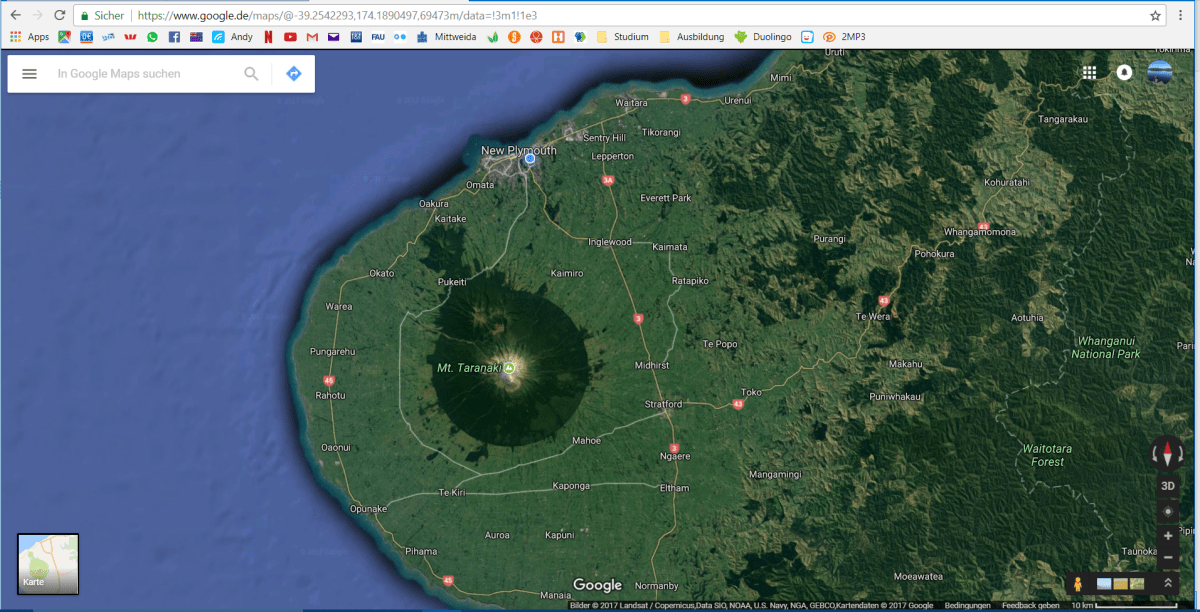Screen dimensions: 1200x612
Task: Click the notifications bell icon
Action: (x=1124, y=72)
